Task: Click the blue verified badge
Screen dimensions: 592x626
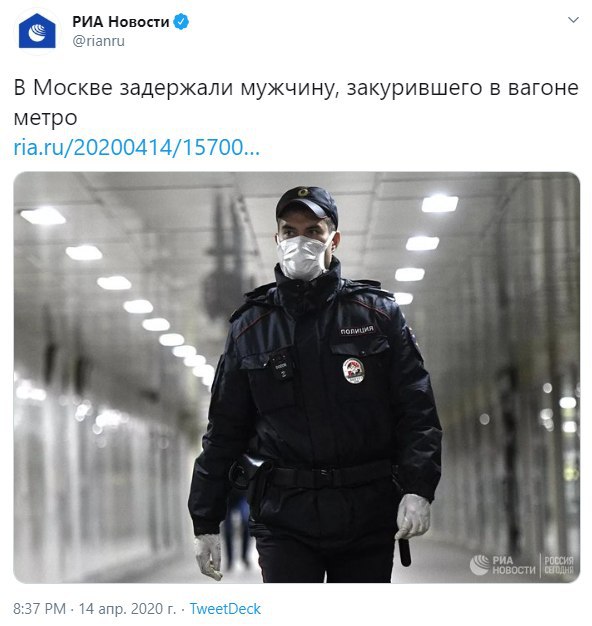Action: click(181, 22)
